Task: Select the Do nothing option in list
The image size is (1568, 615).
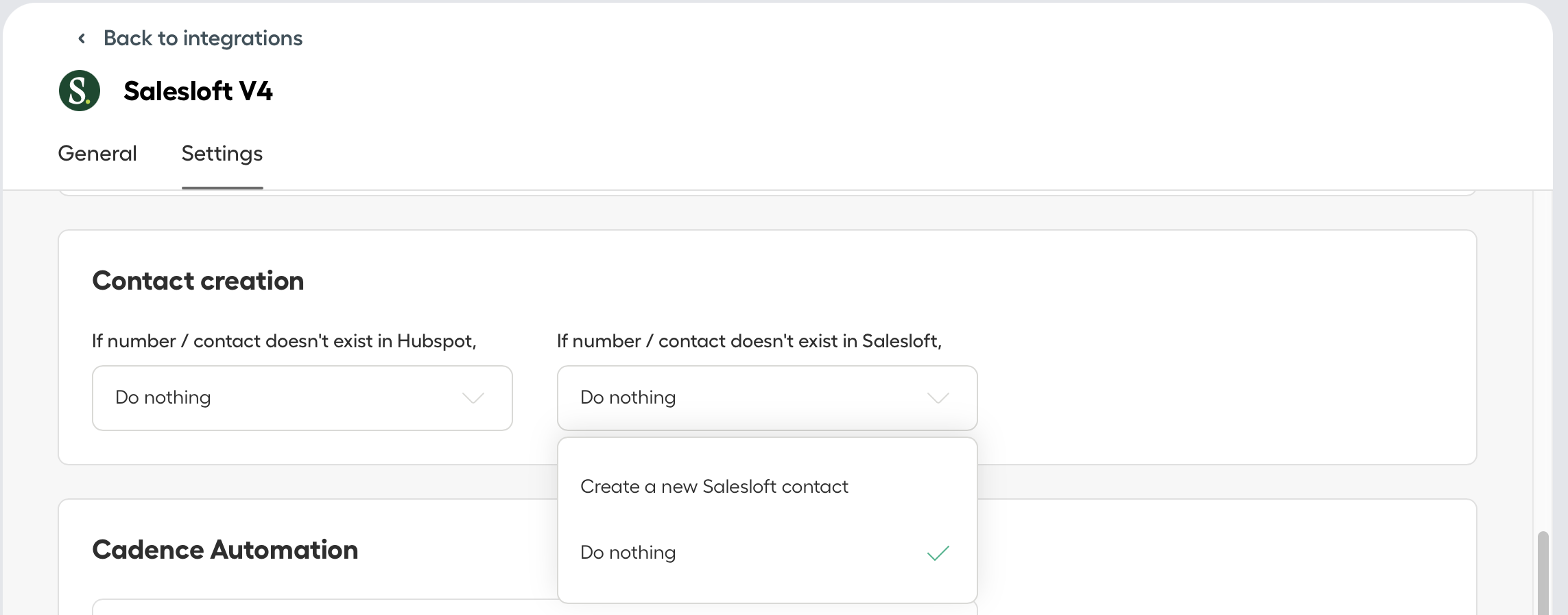Action: [767, 553]
